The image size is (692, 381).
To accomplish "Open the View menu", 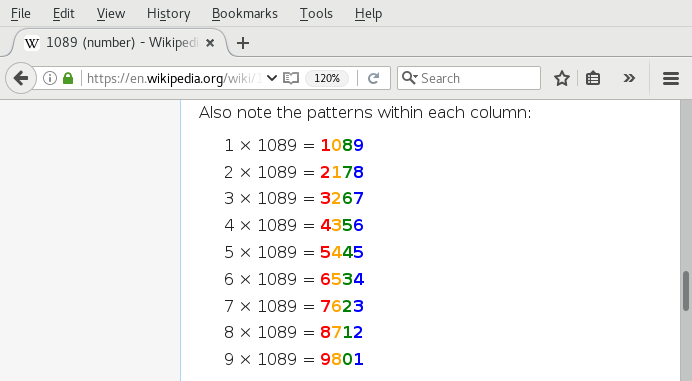I will [x=111, y=14].
